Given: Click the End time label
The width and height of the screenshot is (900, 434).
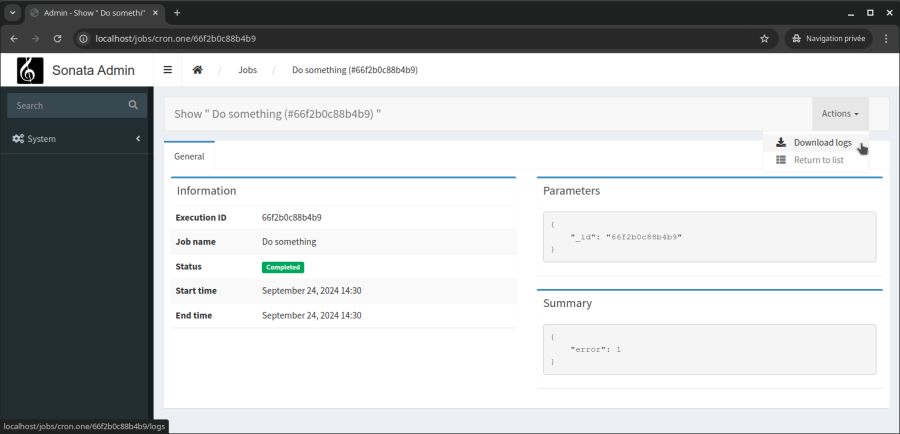Looking at the screenshot, I should point(193,315).
